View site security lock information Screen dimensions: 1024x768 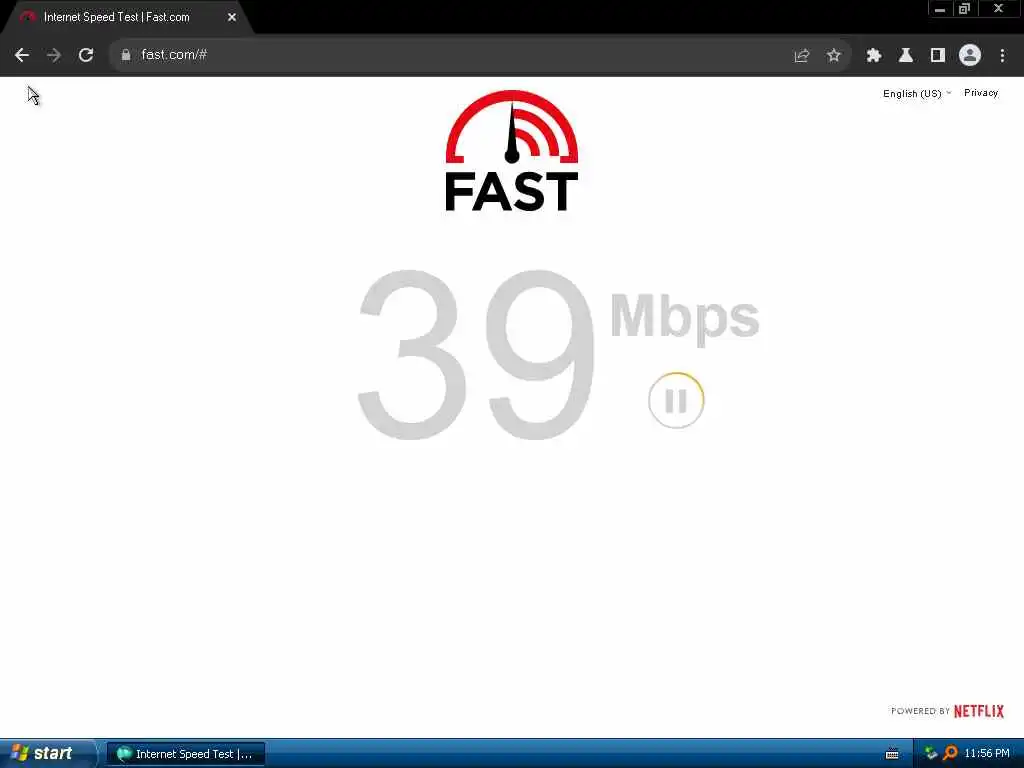[x=125, y=55]
